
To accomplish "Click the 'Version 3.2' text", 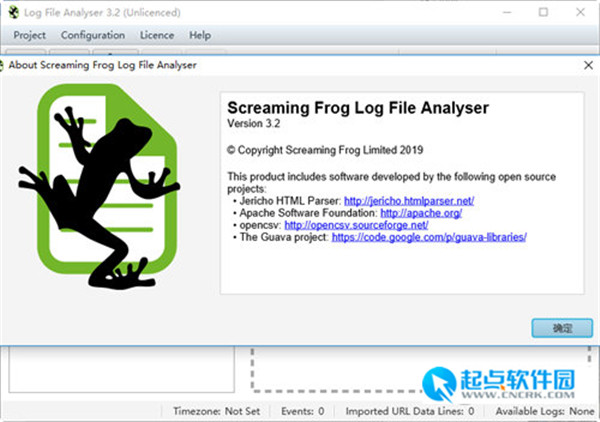I will point(254,124).
